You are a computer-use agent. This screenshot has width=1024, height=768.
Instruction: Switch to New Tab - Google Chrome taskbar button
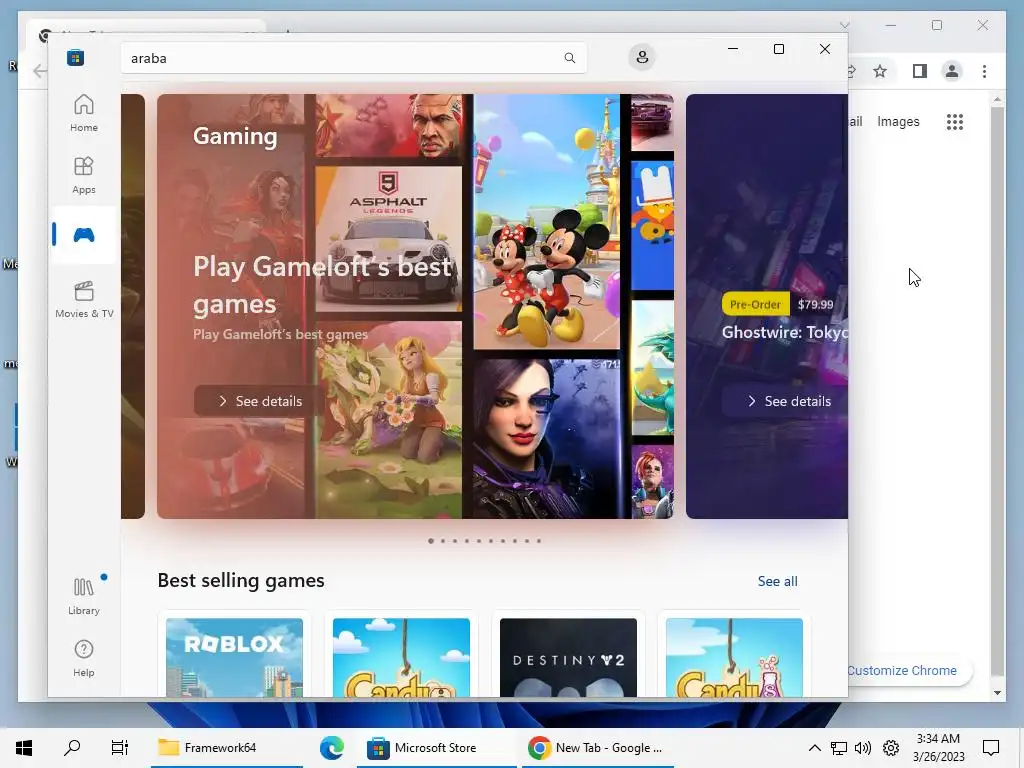pyautogui.click(x=598, y=748)
